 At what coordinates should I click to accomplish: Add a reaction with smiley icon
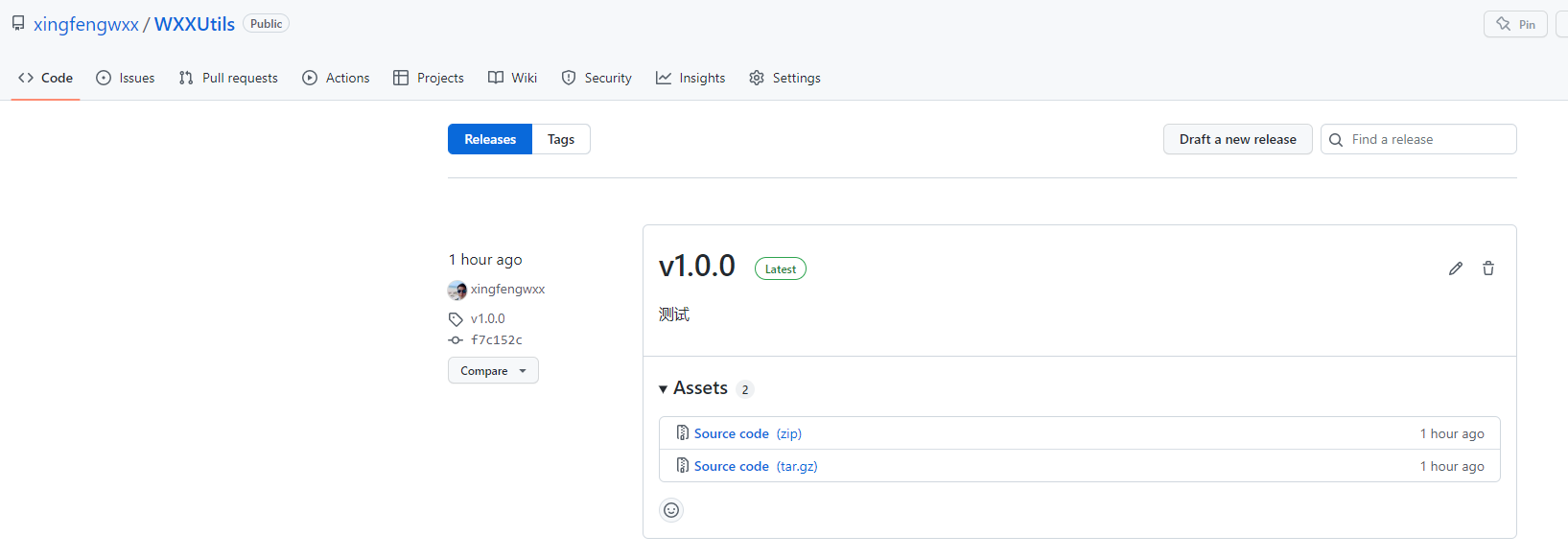point(671,510)
